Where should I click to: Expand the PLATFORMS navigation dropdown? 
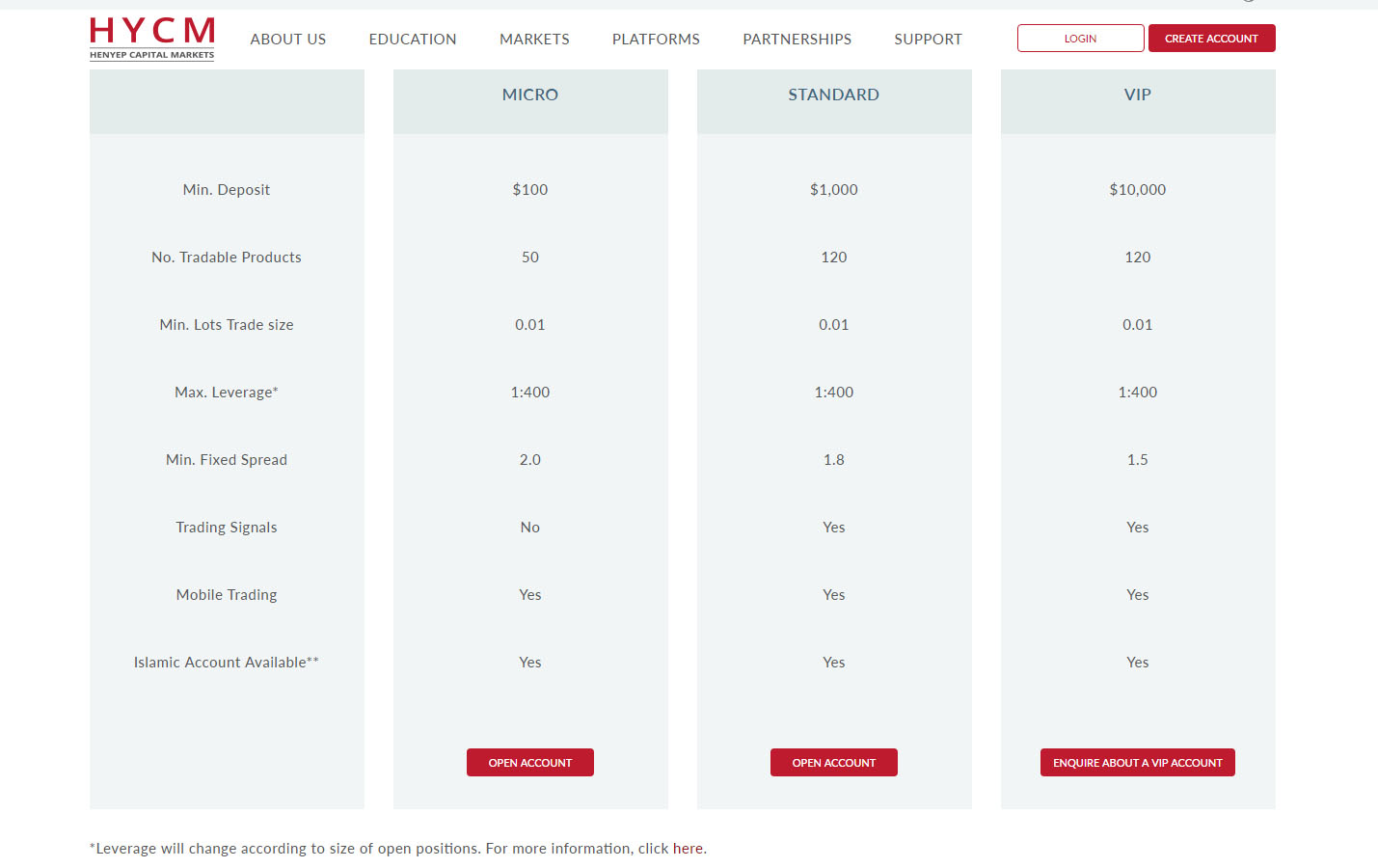[x=656, y=39]
